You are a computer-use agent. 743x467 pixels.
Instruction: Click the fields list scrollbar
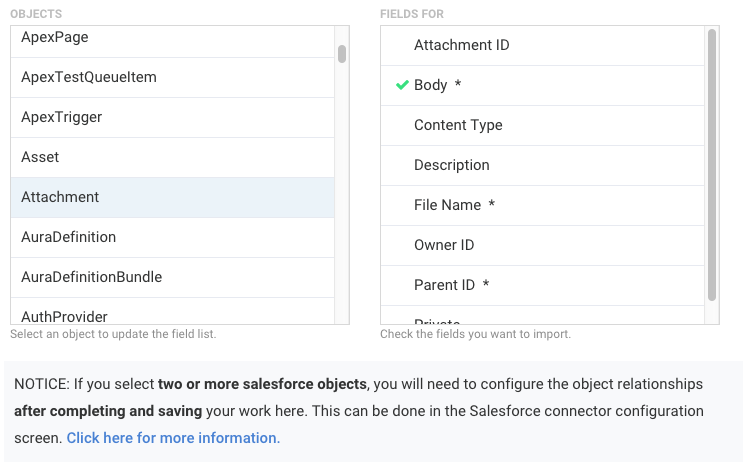712,165
